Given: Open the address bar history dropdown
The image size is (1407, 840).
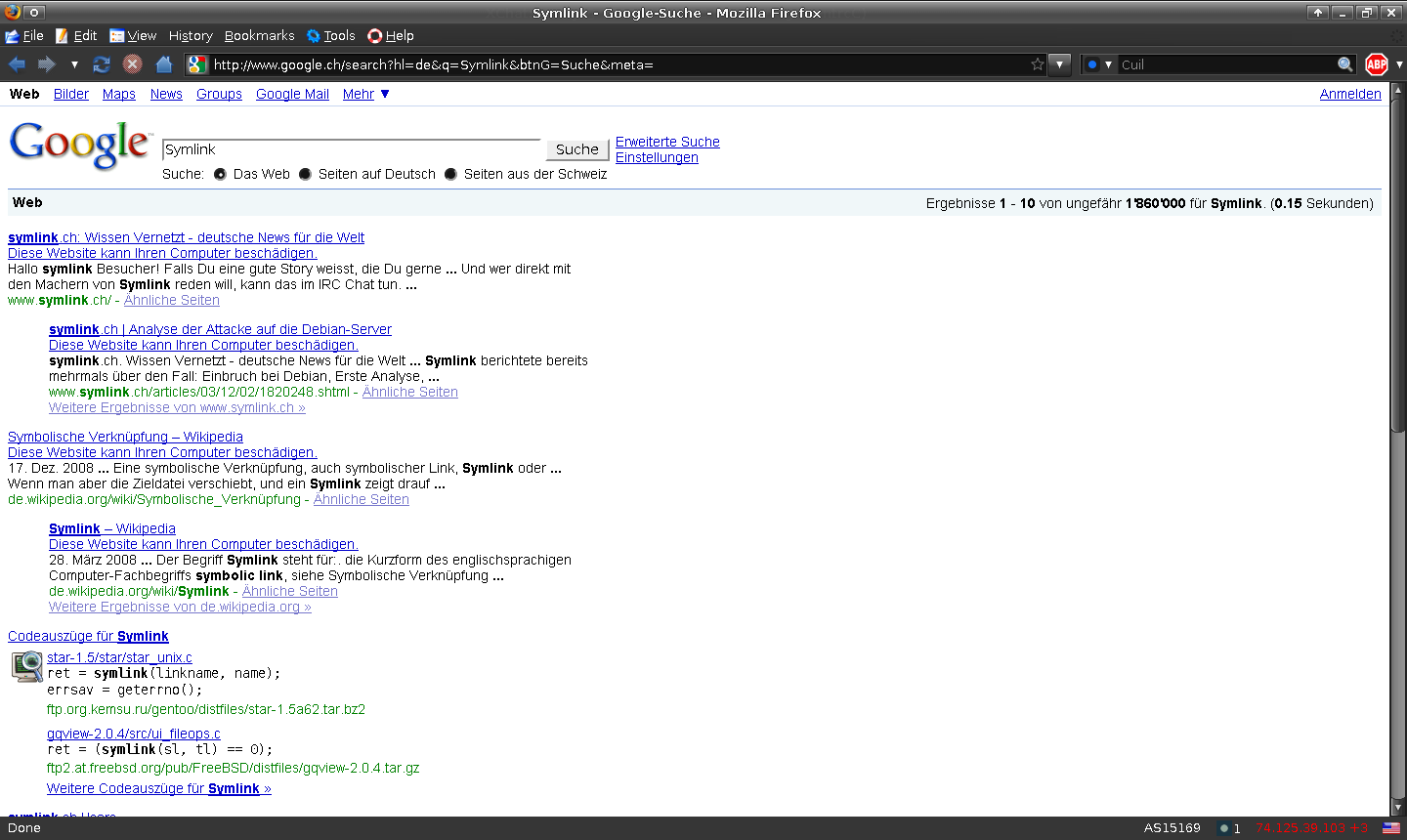Looking at the screenshot, I should point(1060,64).
